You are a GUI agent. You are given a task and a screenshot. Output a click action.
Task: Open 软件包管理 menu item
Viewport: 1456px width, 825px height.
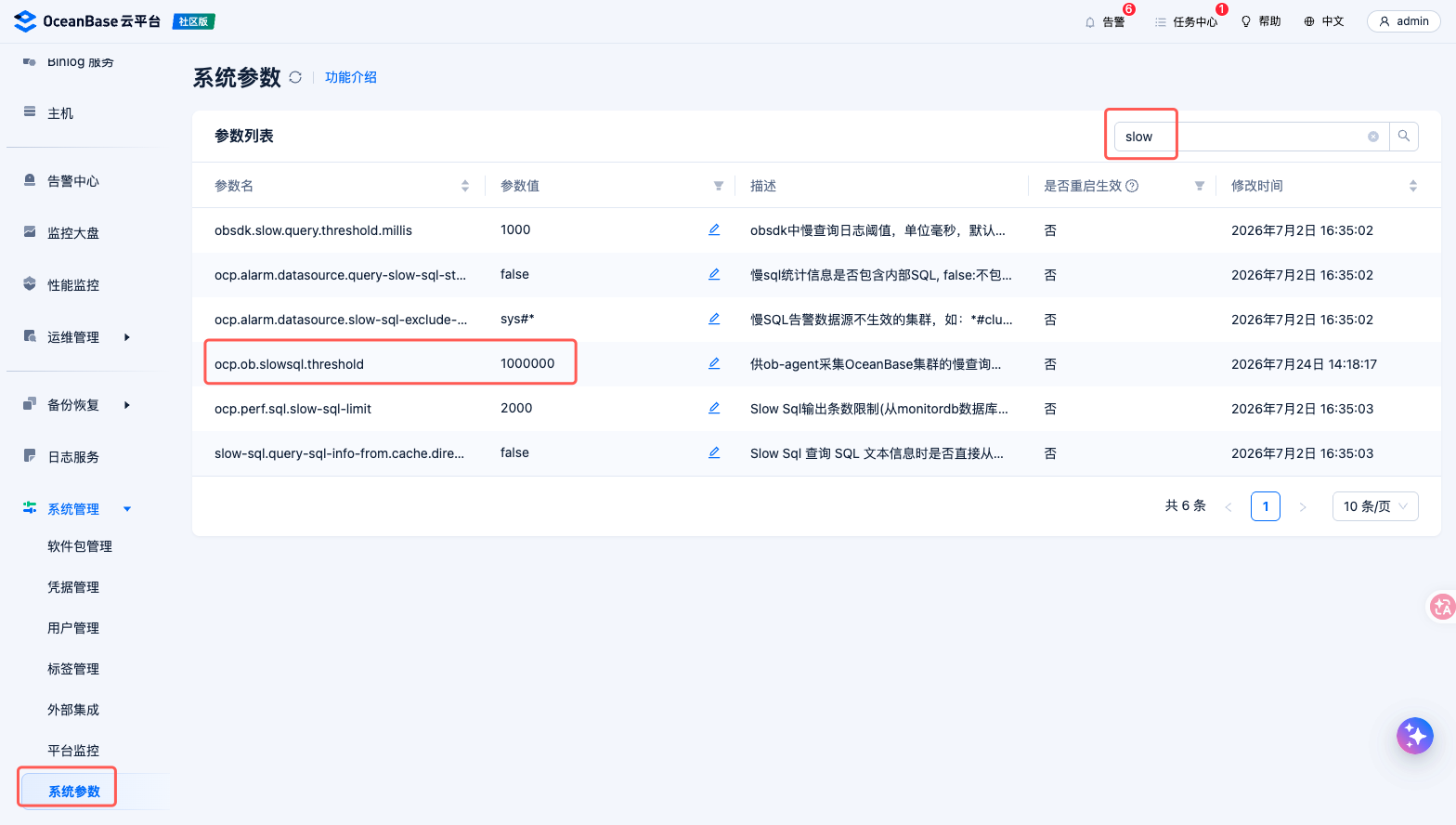pyautogui.click(x=80, y=546)
